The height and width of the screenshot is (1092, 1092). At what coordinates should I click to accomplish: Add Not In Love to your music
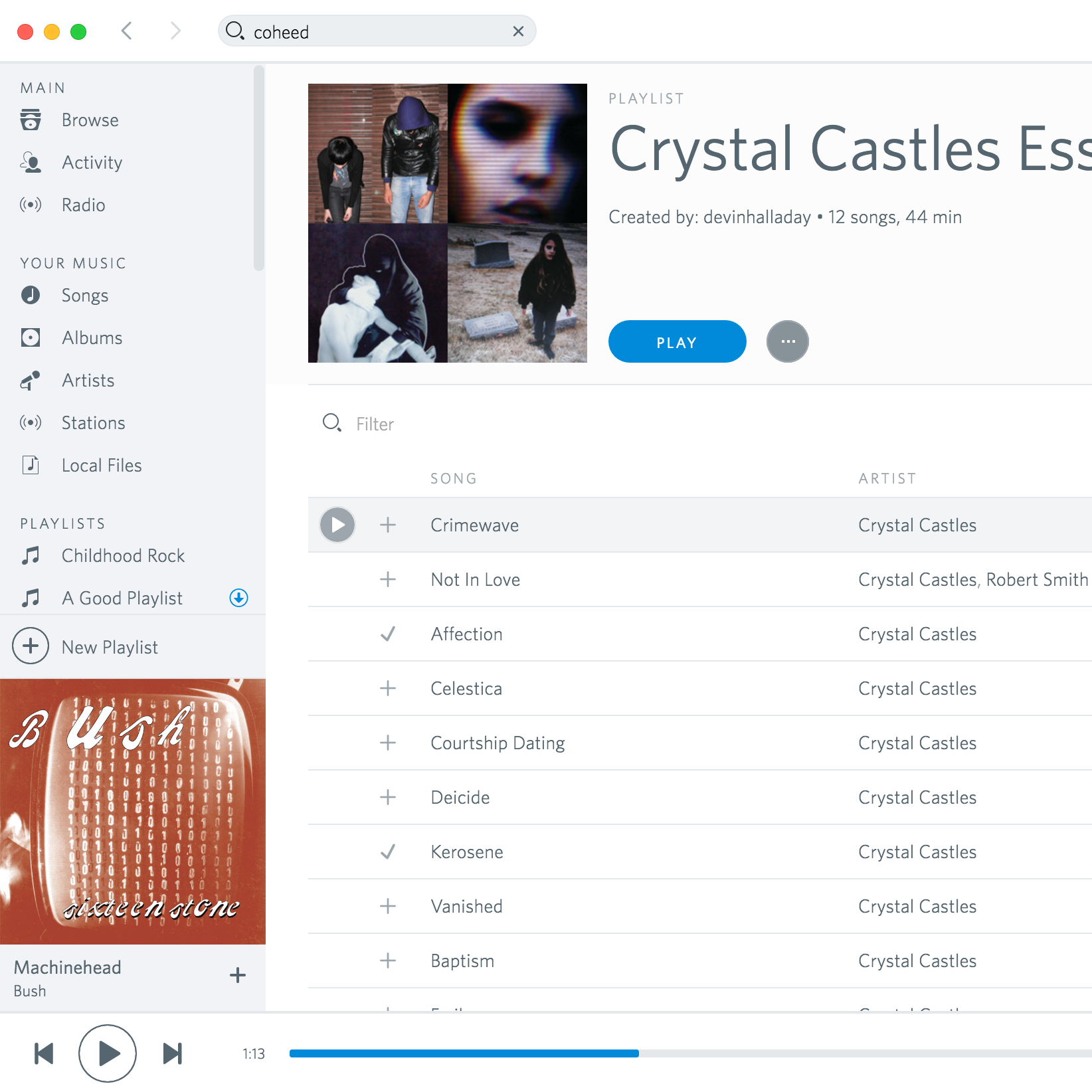coord(388,579)
